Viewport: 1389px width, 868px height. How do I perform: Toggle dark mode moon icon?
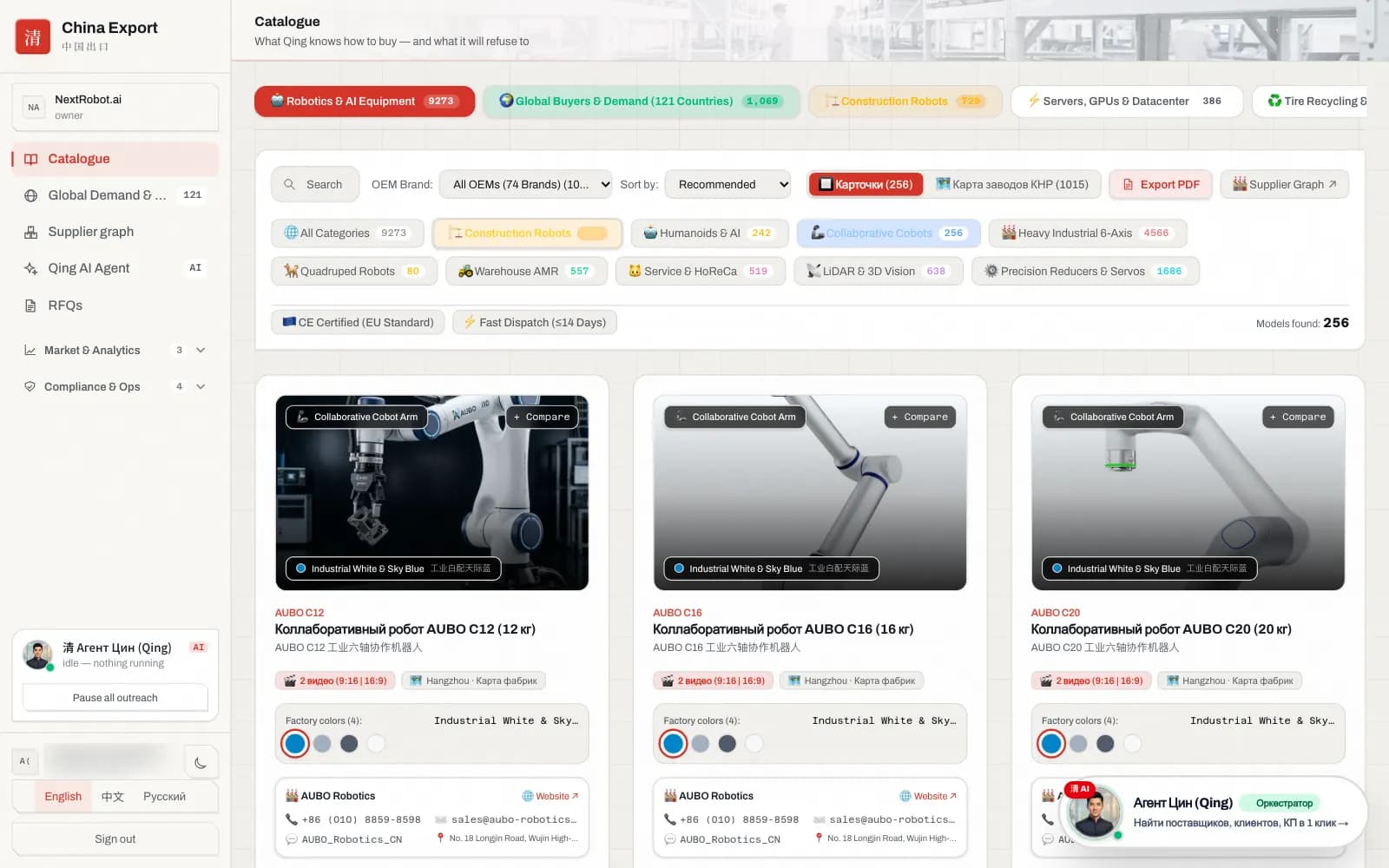click(201, 762)
